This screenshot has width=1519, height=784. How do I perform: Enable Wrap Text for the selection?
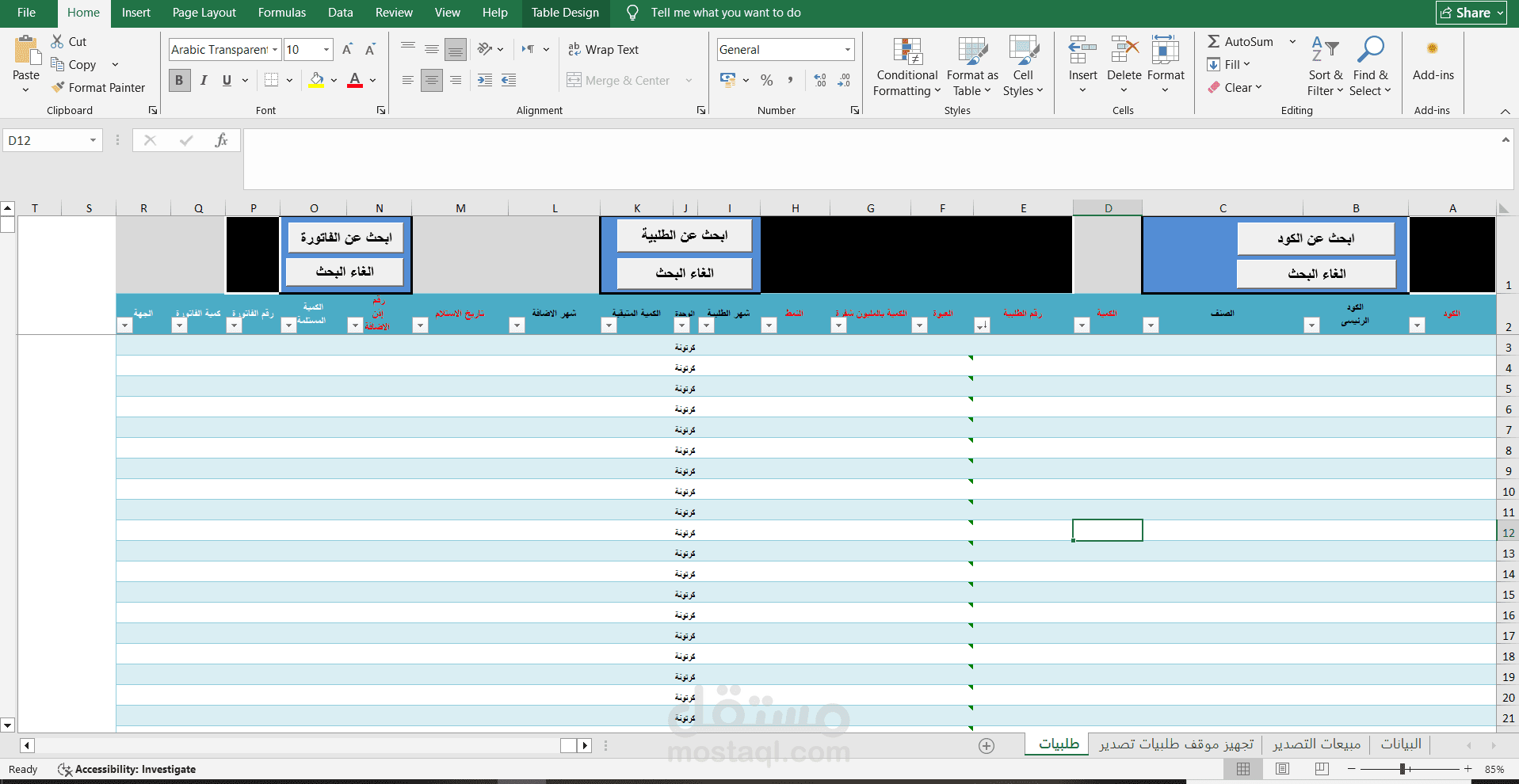[x=603, y=49]
